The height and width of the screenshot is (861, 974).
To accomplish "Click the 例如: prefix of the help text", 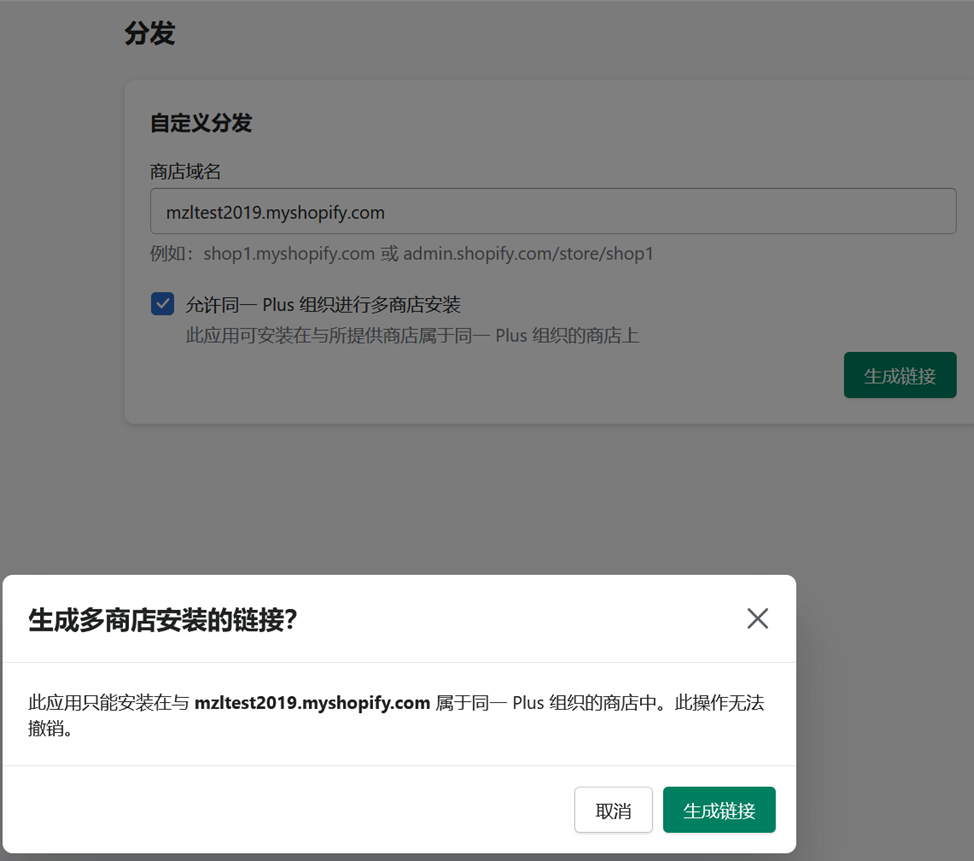I will point(173,254).
